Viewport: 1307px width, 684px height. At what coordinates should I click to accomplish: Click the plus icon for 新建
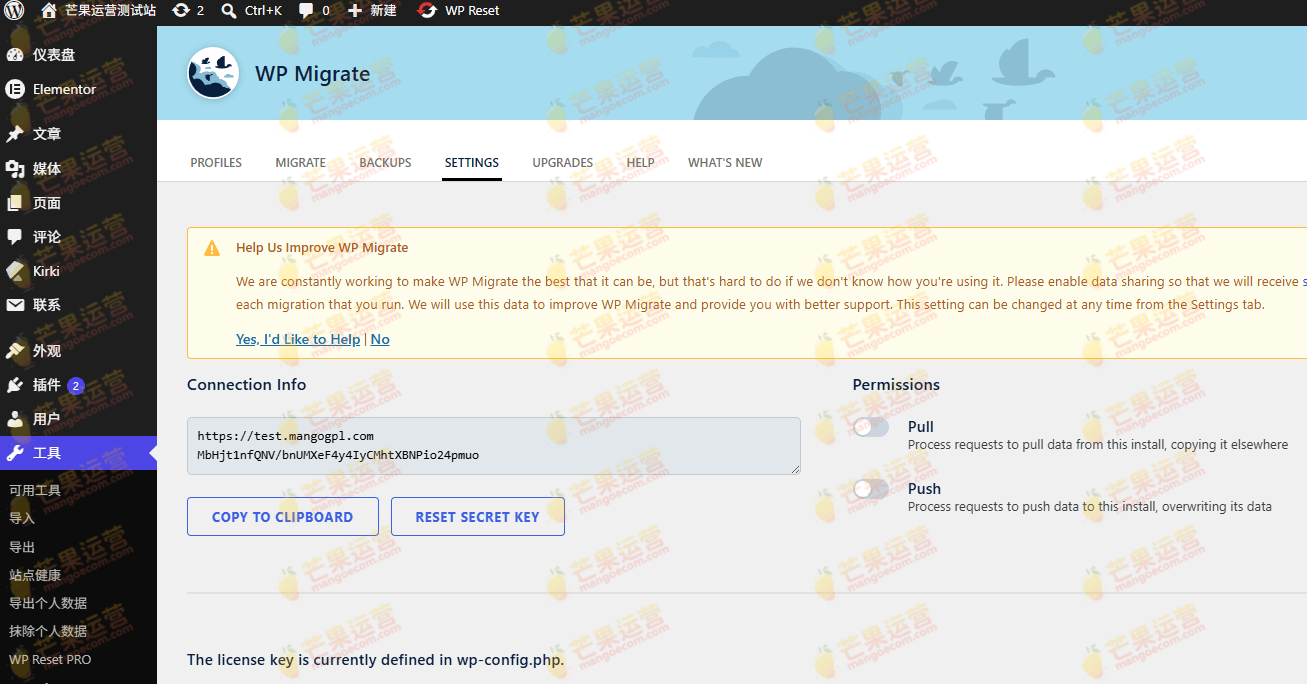coord(355,11)
